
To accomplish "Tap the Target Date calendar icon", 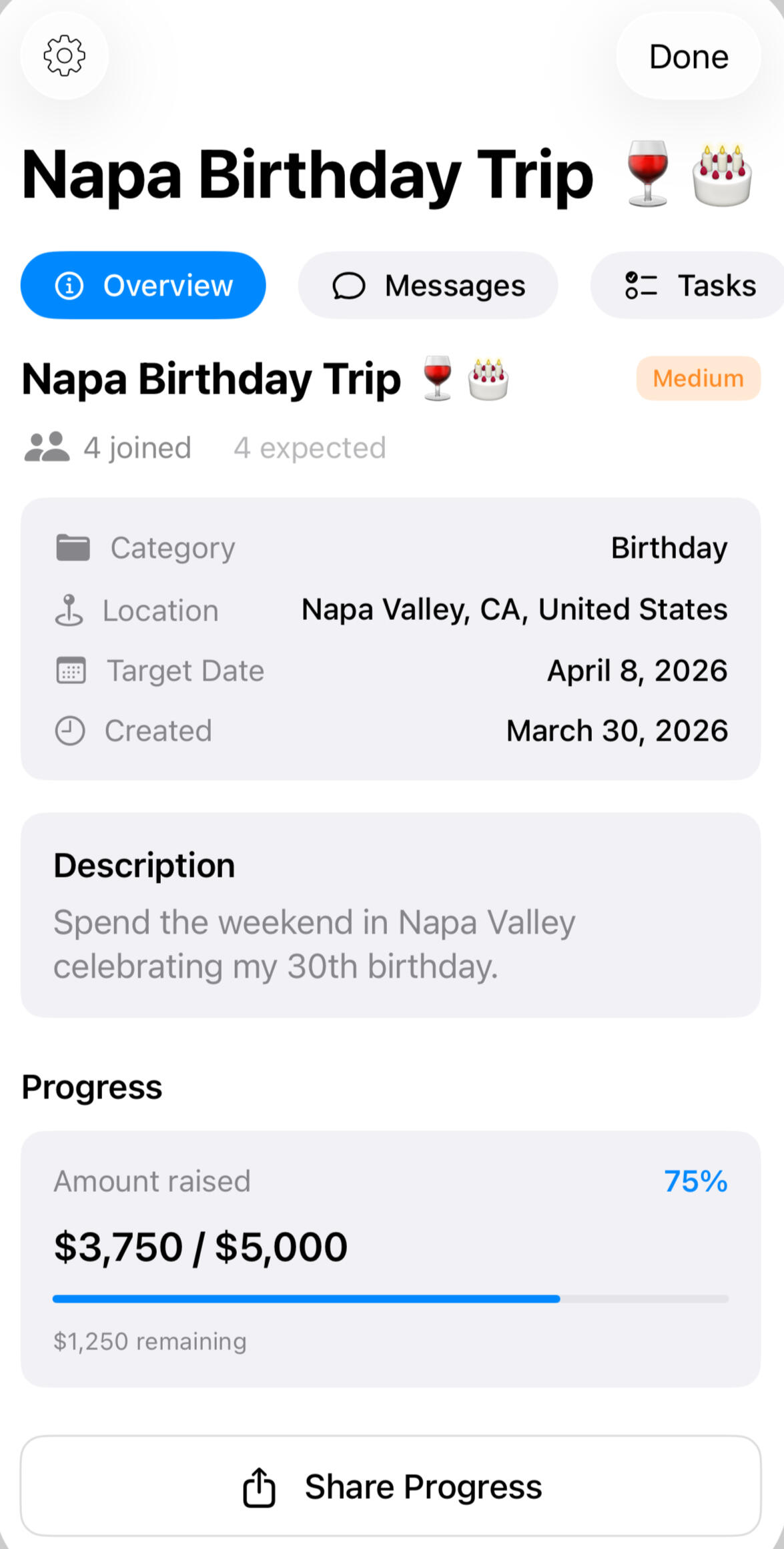I will tap(71, 671).
